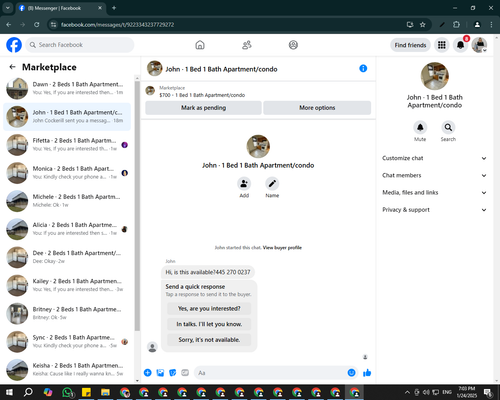Viewport: 500px width, 400px height.
Task: Open Kailey - 2 Beds 1 Bath conversation
Action: [x=67, y=285]
